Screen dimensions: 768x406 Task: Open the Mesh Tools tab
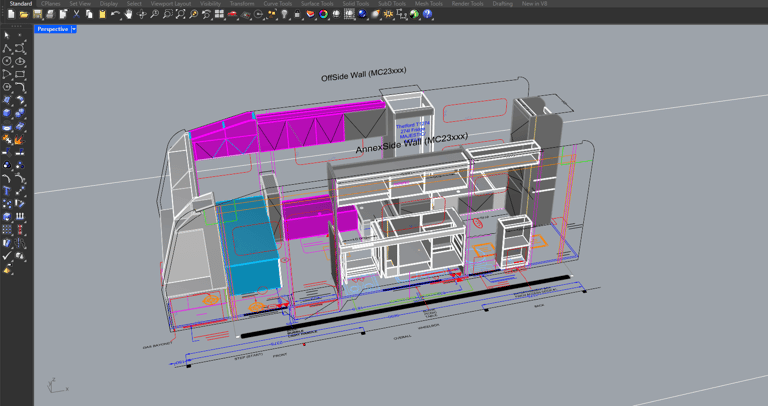click(428, 4)
